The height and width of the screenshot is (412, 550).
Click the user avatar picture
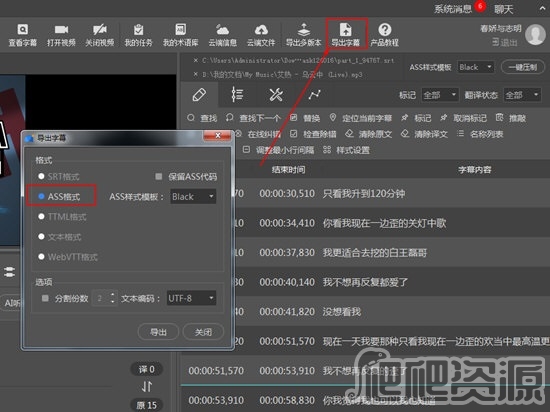click(535, 34)
